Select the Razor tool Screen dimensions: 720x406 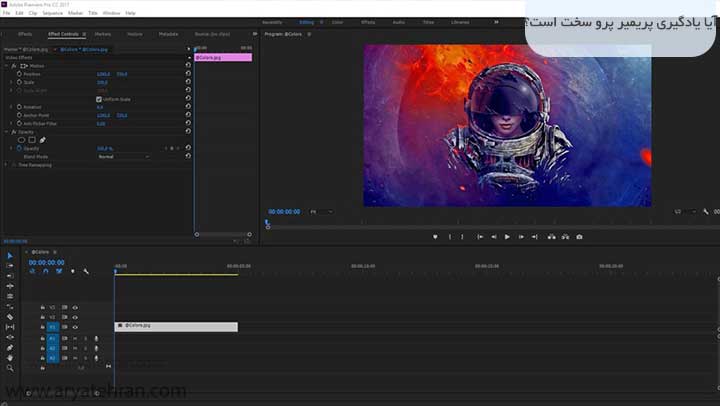[x=10, y=317]
